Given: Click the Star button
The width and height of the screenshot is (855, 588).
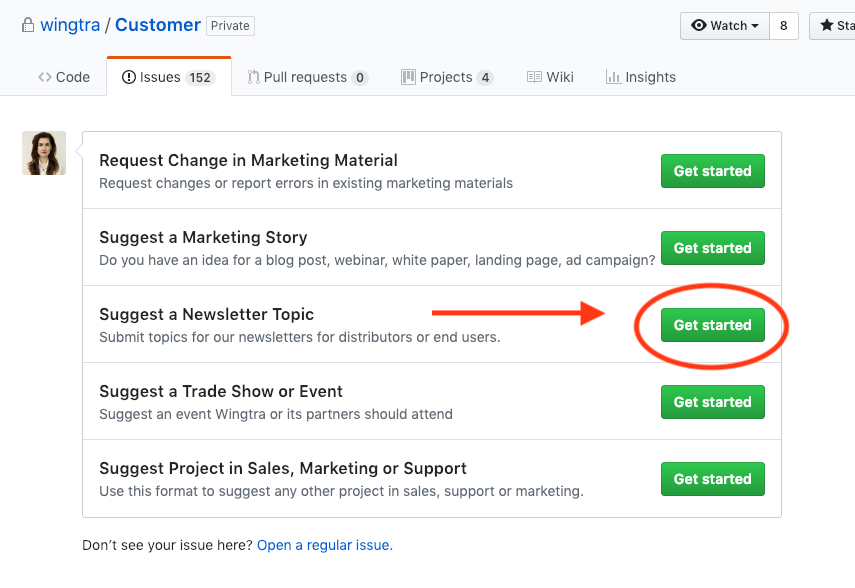Looking at the screenshot, I should [833, 26].
